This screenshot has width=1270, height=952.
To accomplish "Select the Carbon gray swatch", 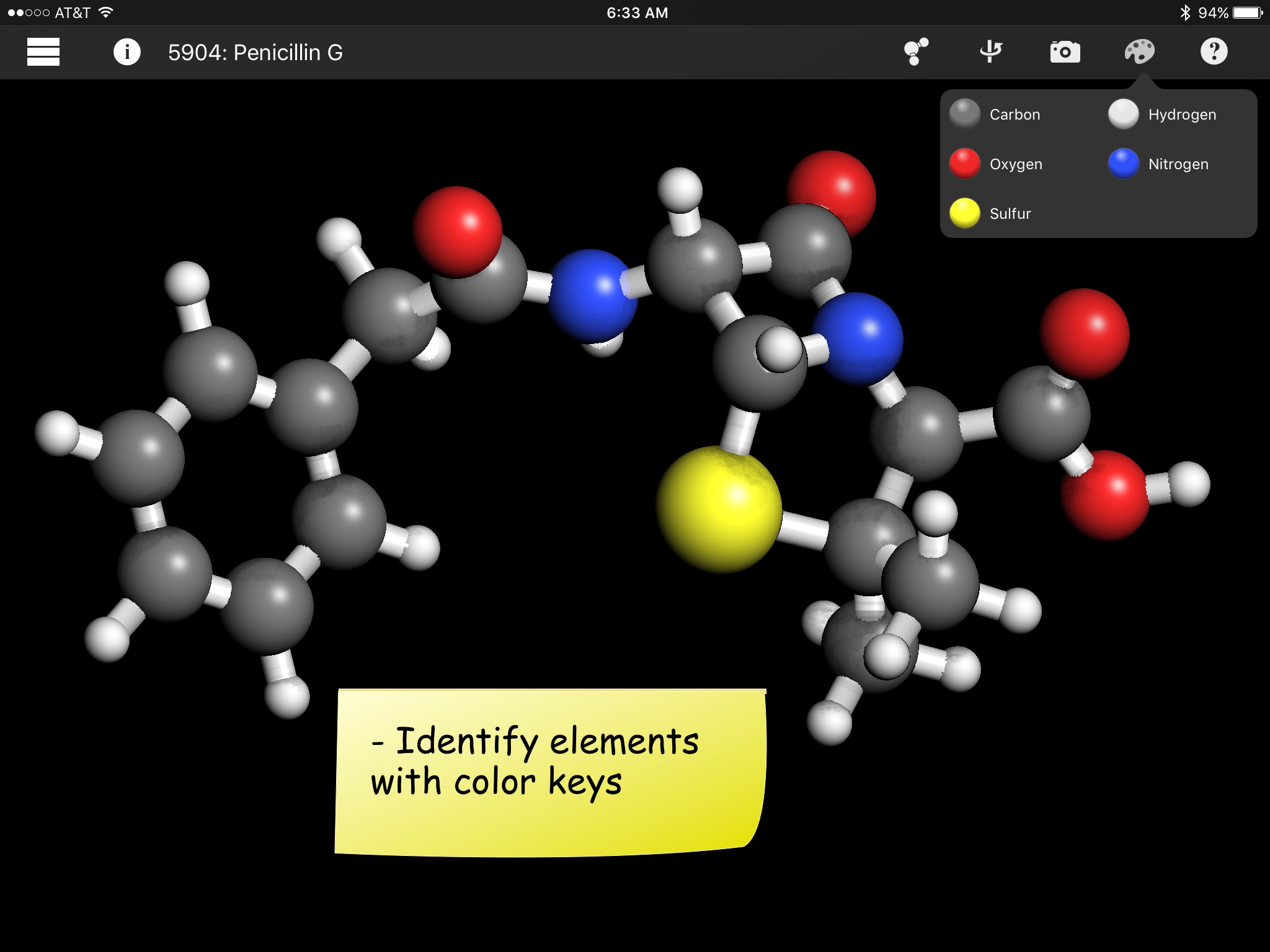I will click(x=965, y=114).
